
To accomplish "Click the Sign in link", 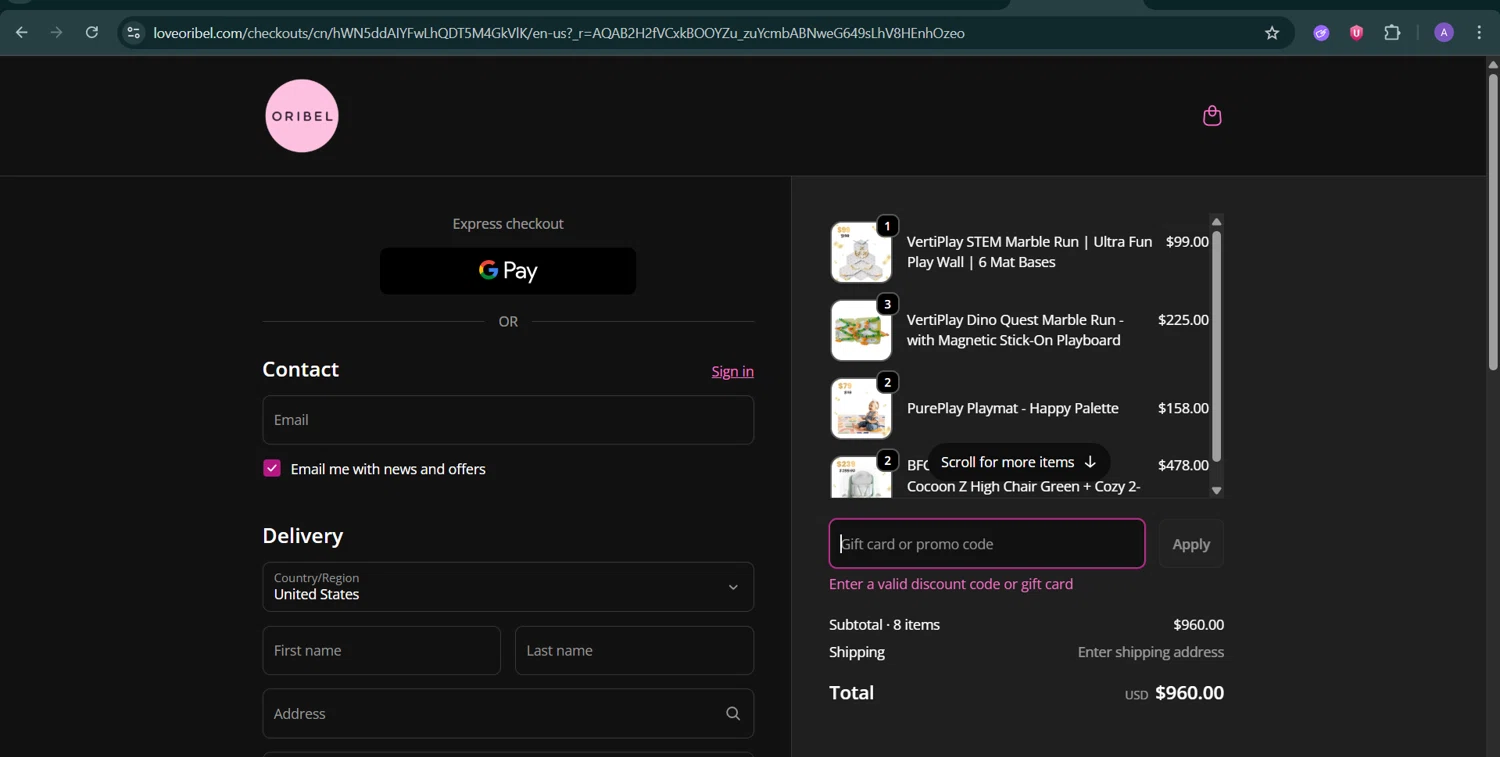I will (733, 371).
